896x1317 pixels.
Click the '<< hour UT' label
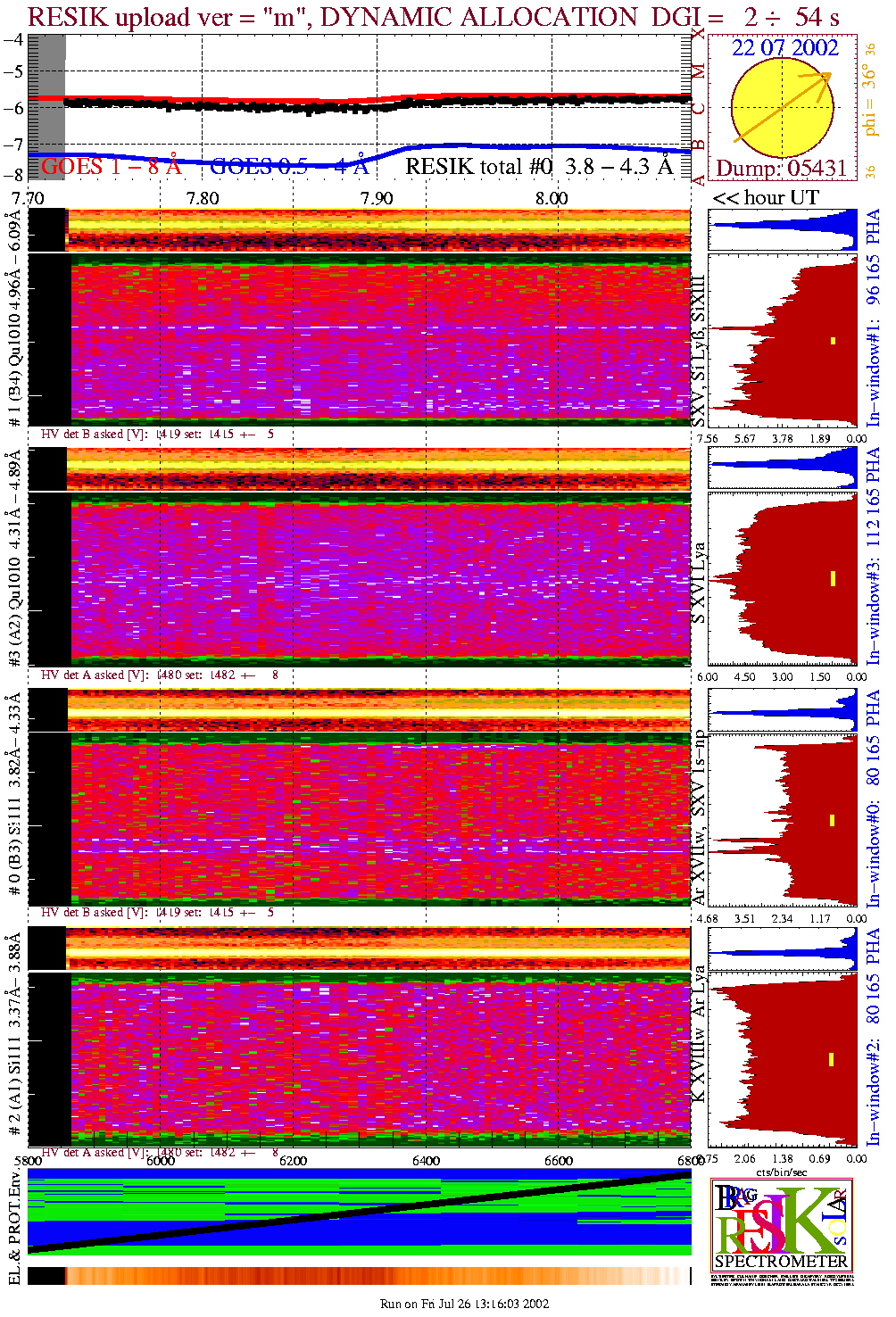pyautogui.click(x=766, y=197)
